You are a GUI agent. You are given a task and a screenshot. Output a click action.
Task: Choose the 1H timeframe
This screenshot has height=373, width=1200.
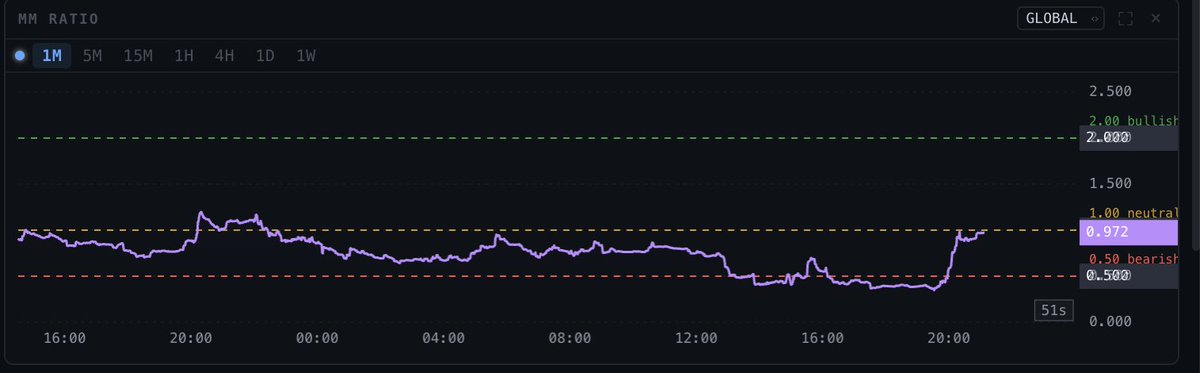[x=184, y=56]
